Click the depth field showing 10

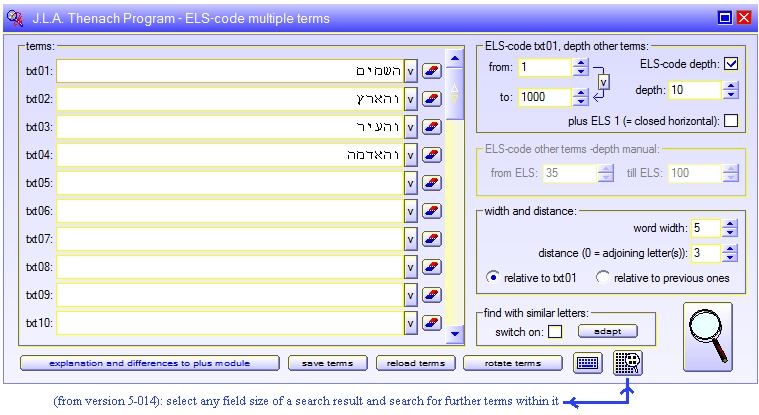[695, 90]
